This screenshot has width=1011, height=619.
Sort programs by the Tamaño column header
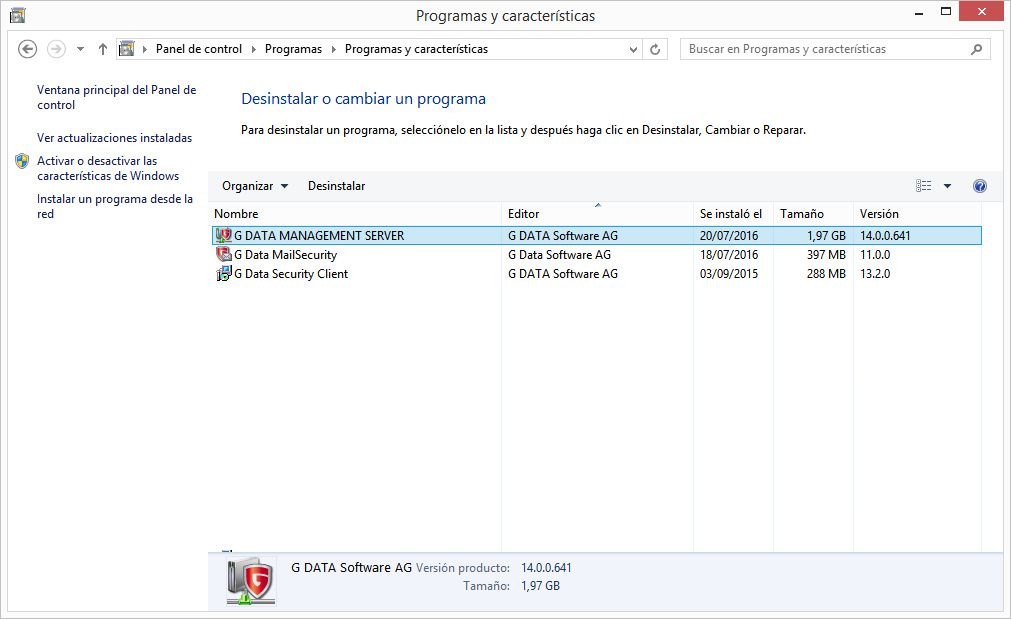click(x=801, y=214)
